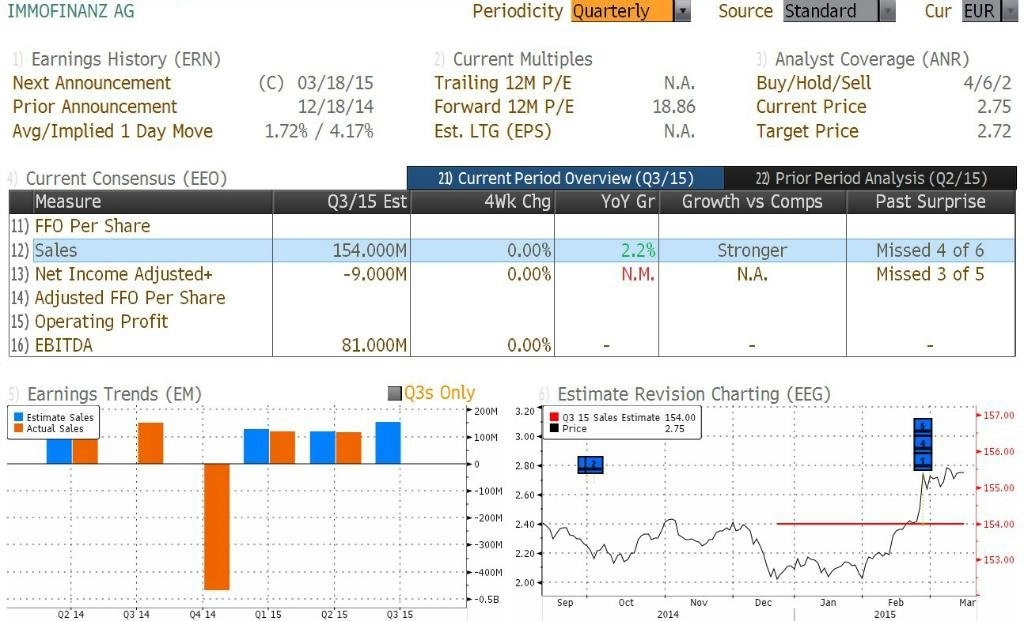Toggle the Q3s Only checkbox
The height and width of the screenshot is (621, 1024).
tap(394, 393)
